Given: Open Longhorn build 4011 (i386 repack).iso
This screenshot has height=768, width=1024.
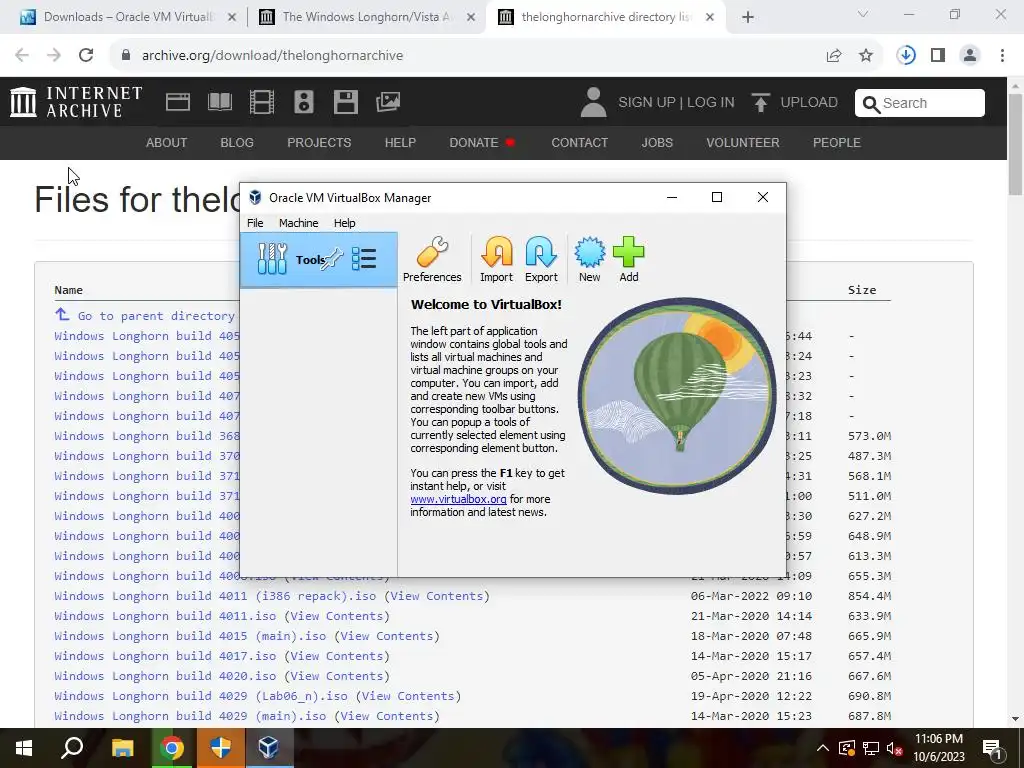Looking at the screenshot, I should [216, 596].
